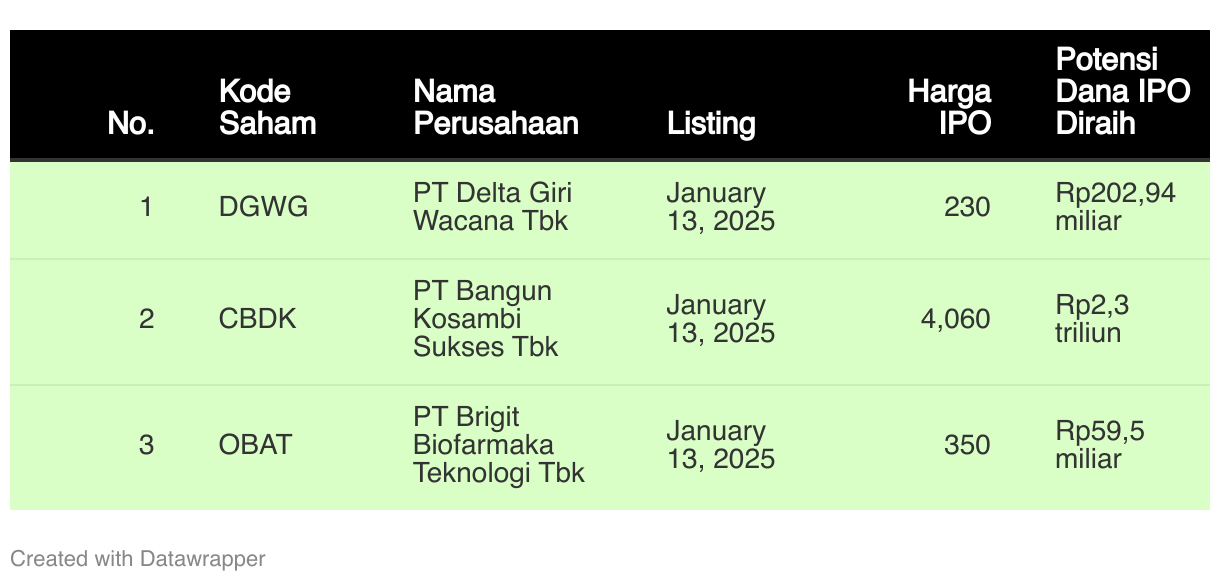The width and height of the screenshot is (1220, 582).
Task: Select 'Rp202,94 miliar' value
Action: [x=1116, y=207]
